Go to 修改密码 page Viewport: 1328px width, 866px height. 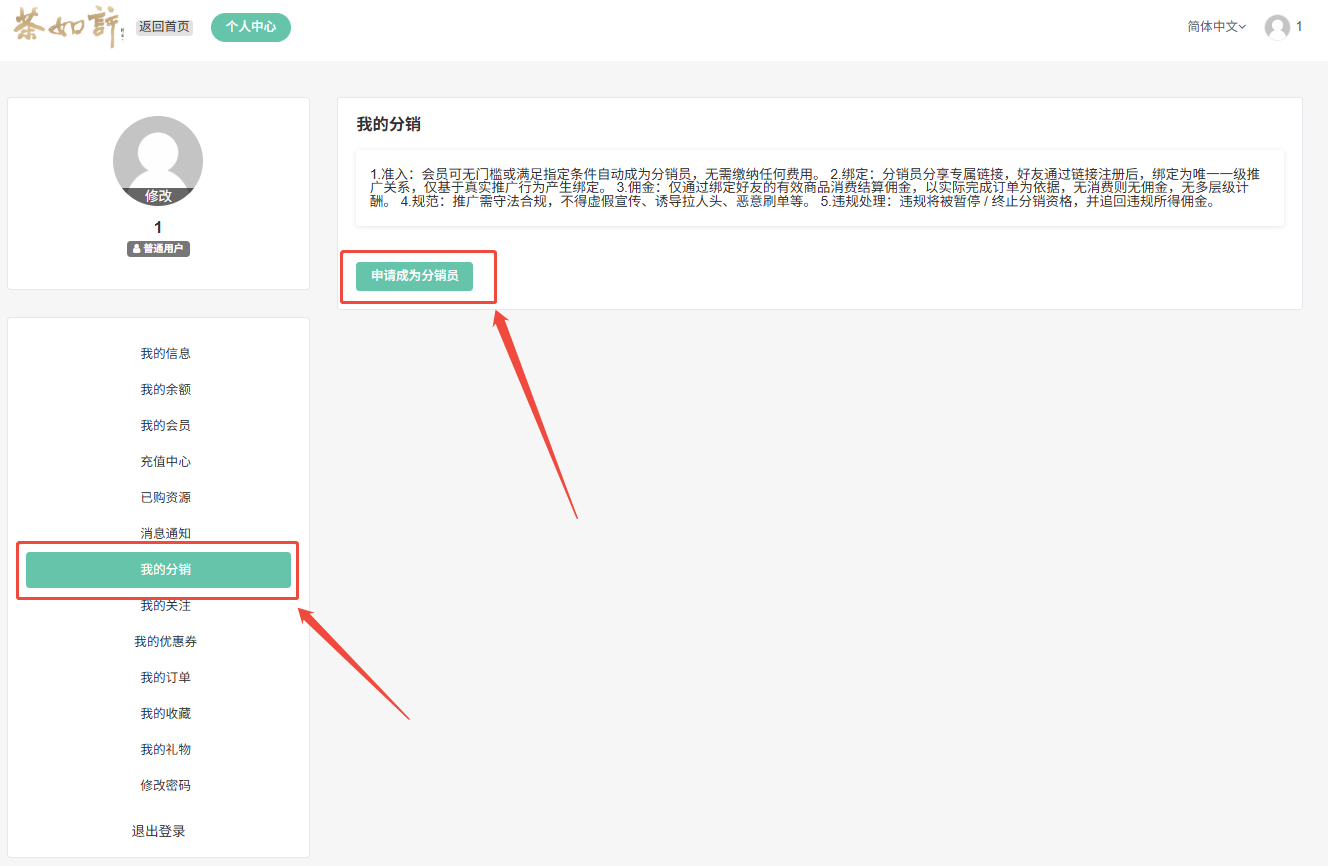tap(165, 786)
